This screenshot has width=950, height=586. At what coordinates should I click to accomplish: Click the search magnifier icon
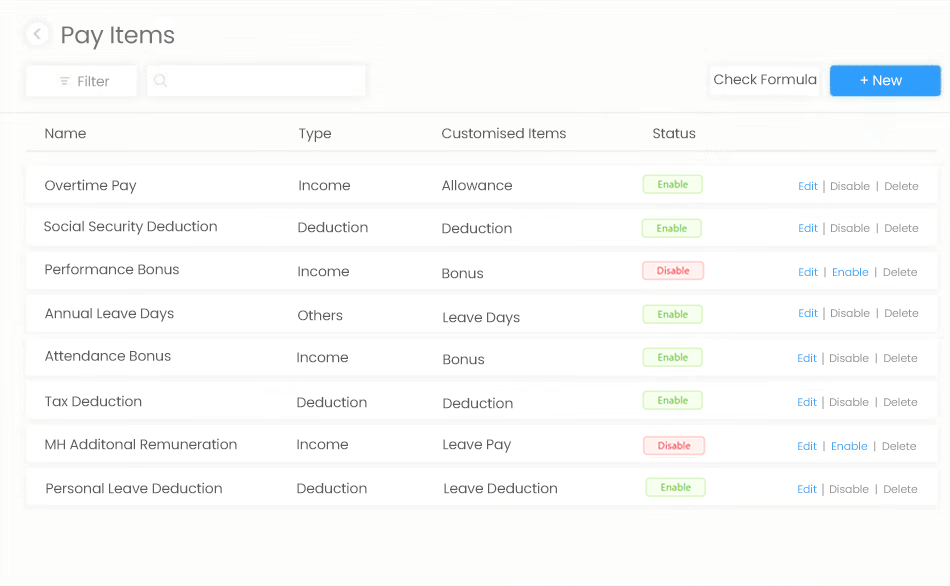click(160, 81)
